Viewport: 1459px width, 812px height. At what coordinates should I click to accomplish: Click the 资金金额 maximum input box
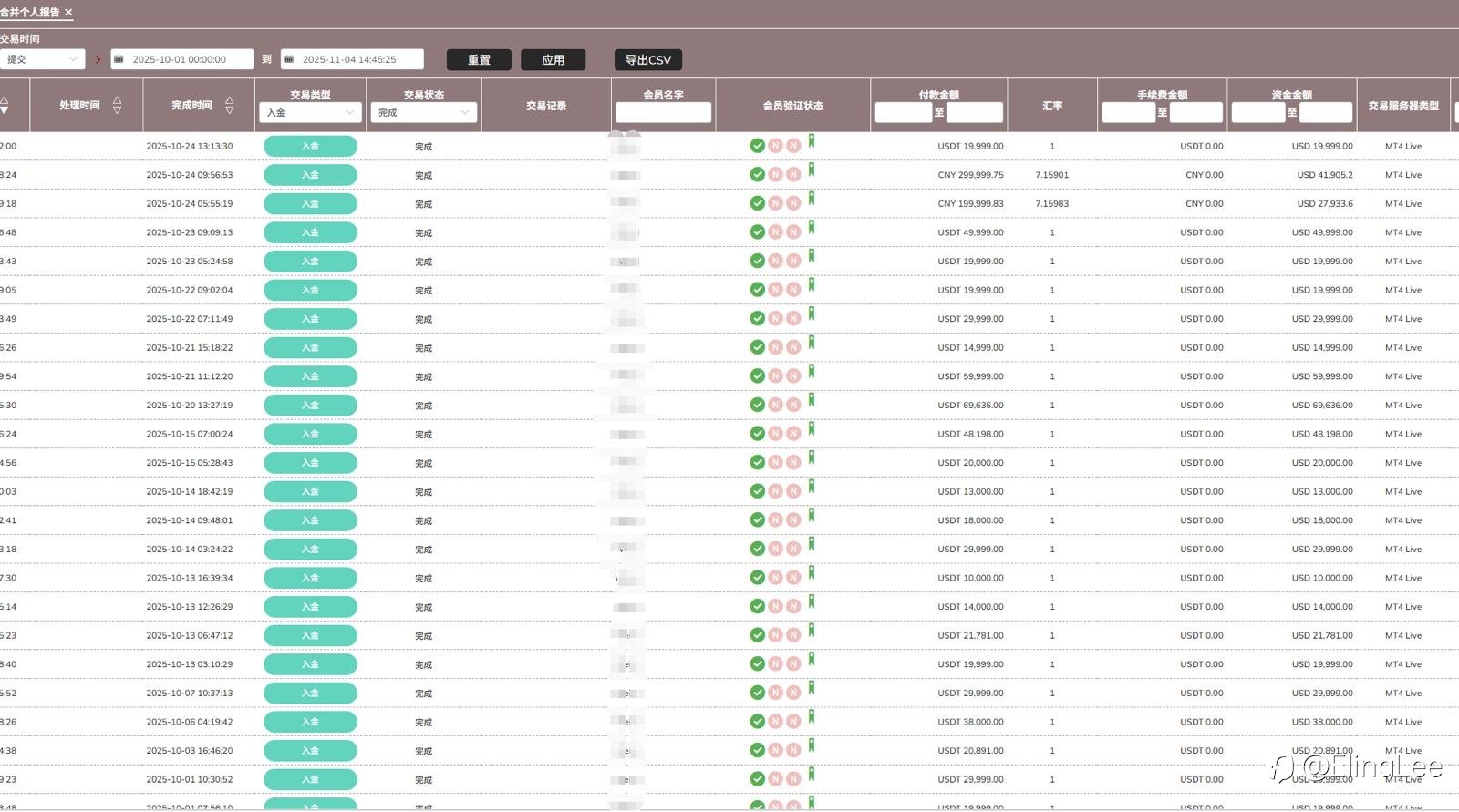point(1326,112)
